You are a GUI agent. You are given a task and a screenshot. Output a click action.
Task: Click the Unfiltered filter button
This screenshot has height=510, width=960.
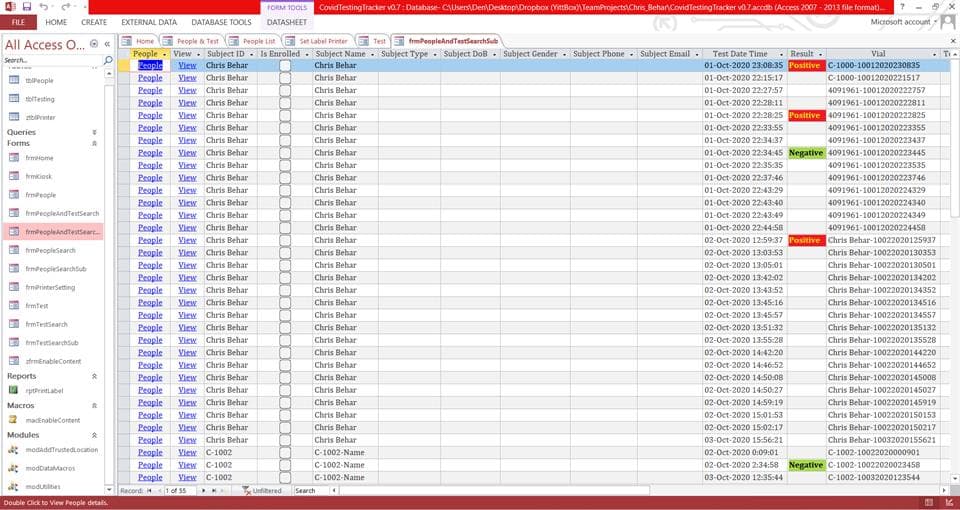tap(262, 490)
